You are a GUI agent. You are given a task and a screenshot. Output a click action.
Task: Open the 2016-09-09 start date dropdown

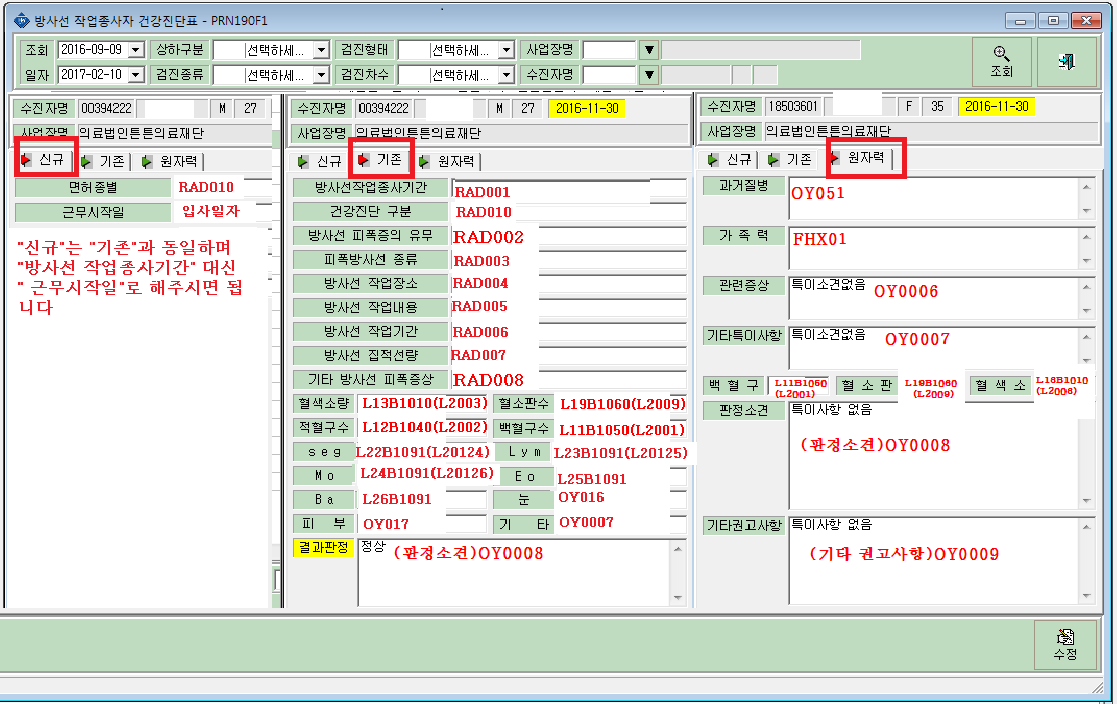pos(136,50)
